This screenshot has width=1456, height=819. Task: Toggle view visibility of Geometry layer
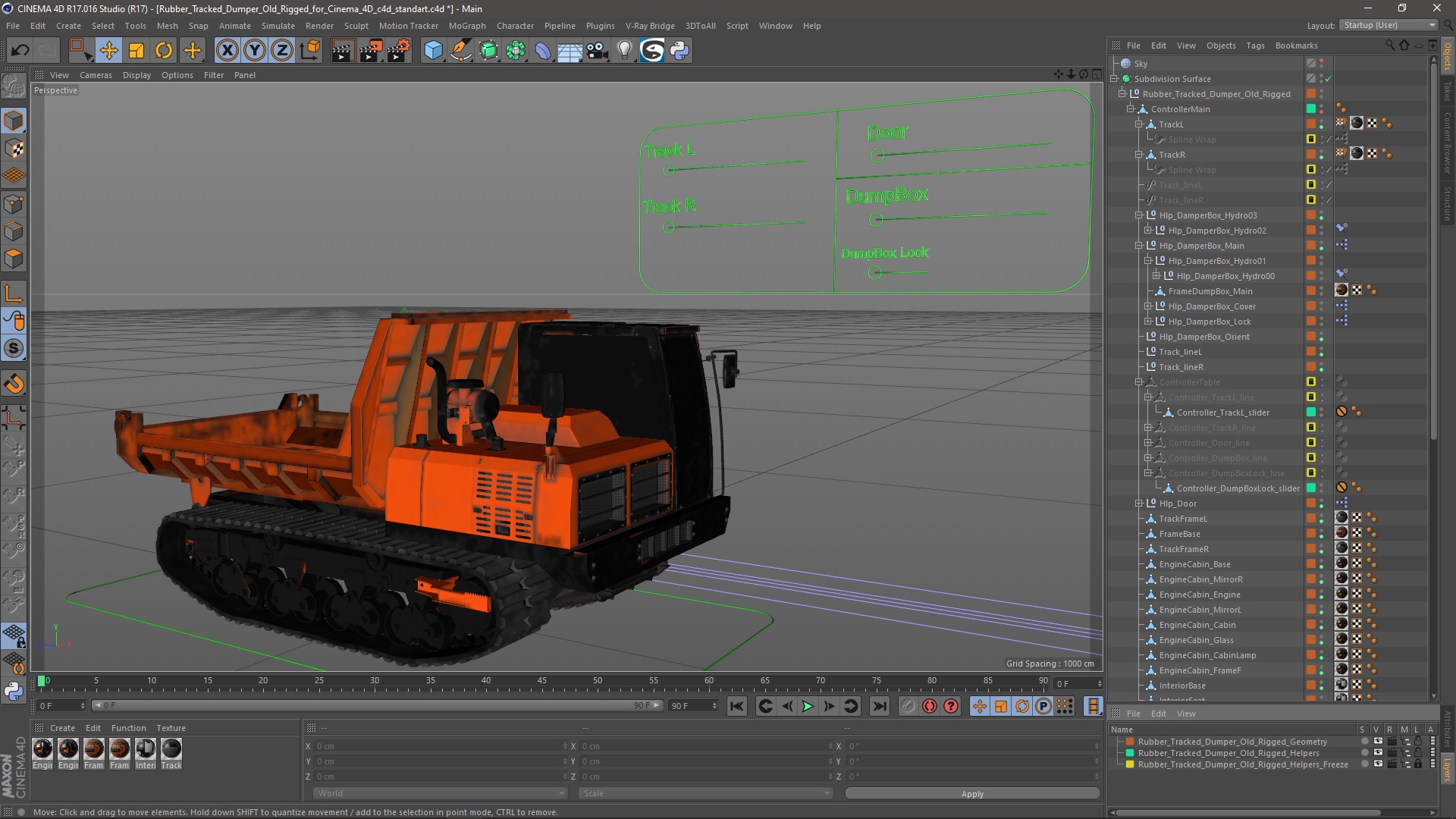[1378, 742]
